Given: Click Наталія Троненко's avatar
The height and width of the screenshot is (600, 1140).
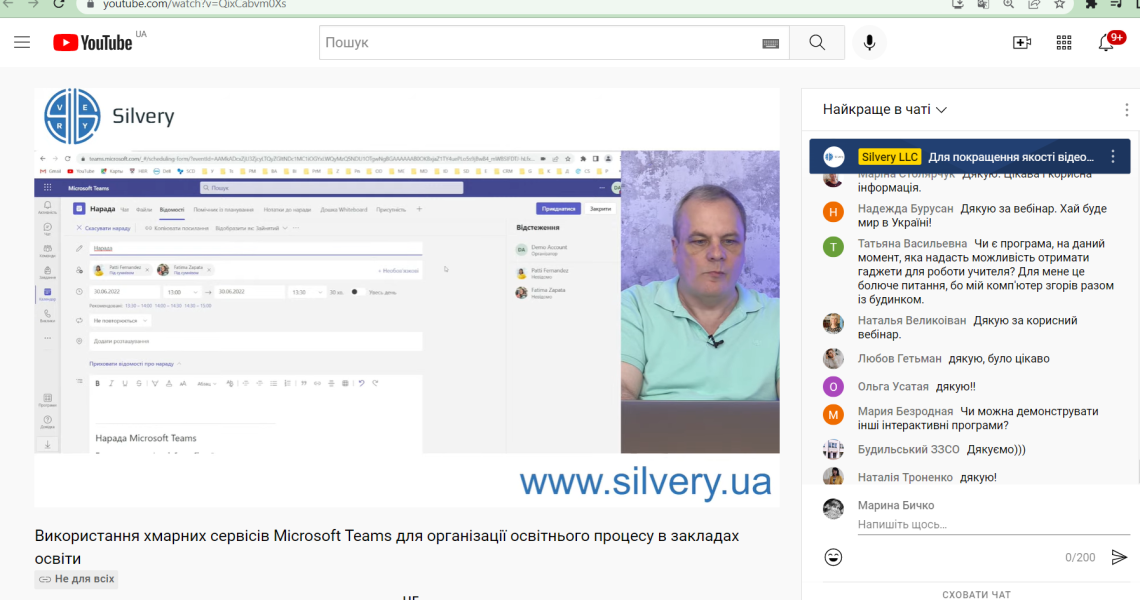Looking at the screenshot, I should 833,476.
